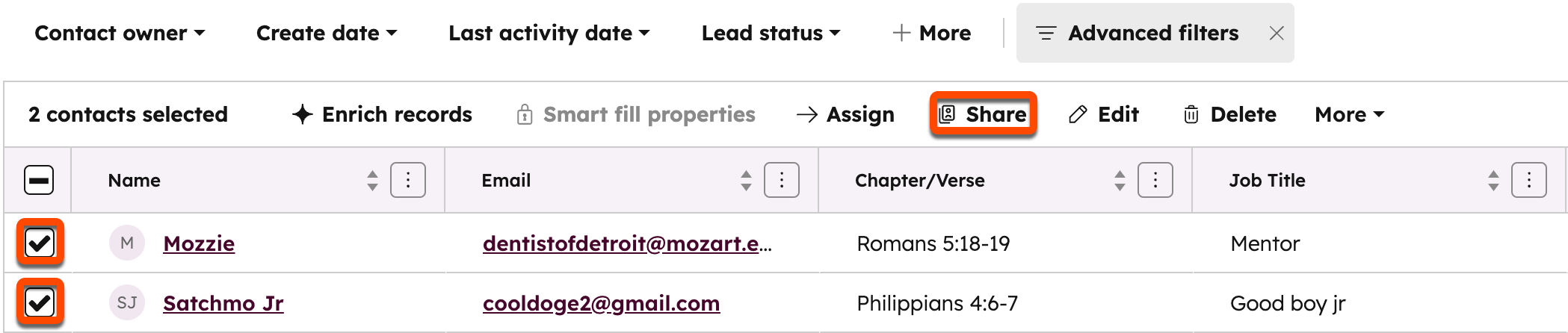Expand the Create date filter dropdown
1568x333 pixels.
[326, 34]
